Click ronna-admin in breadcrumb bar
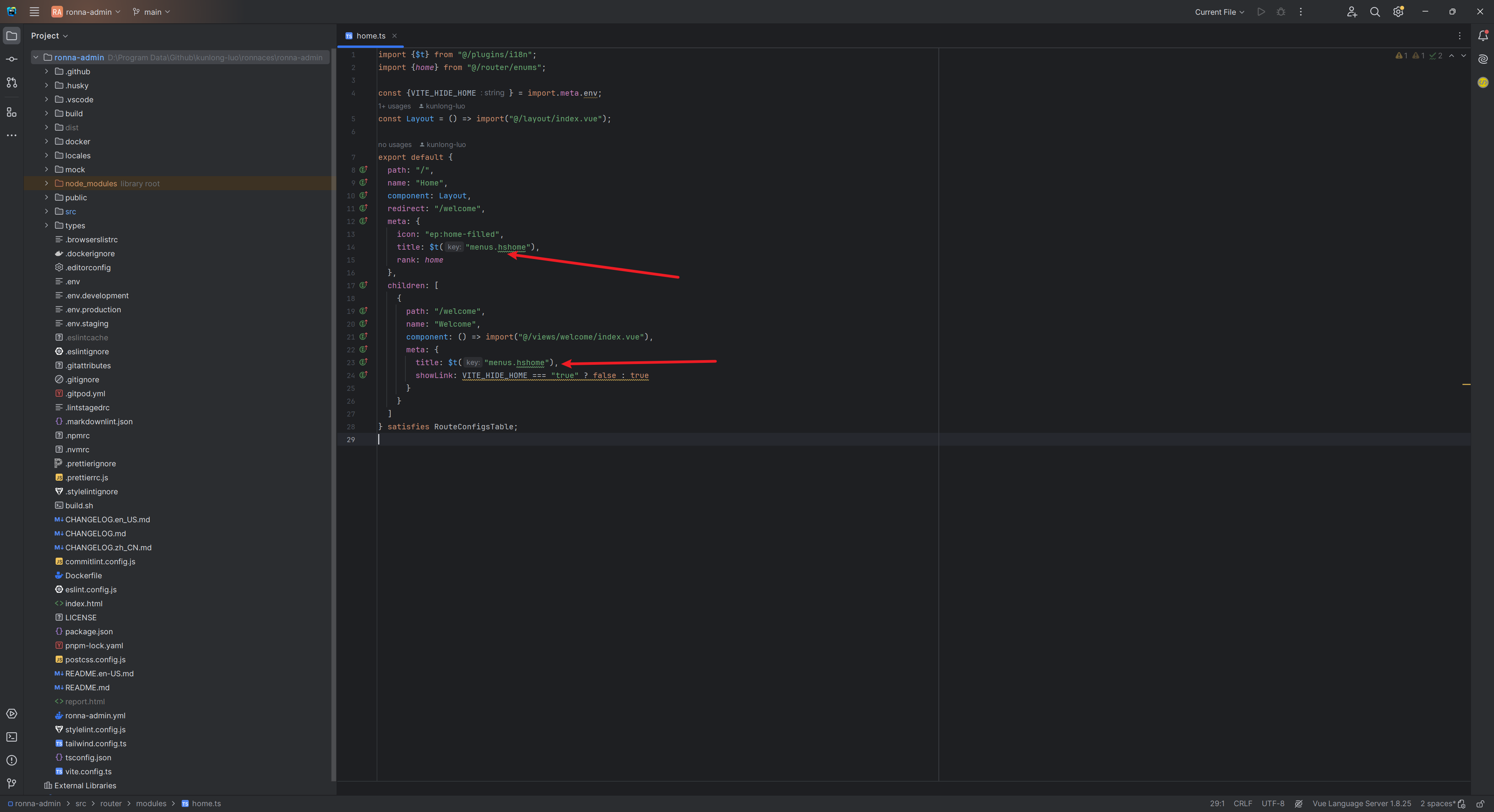Image resolution: width=1494 pixels, height=812 pixels. [x=33, y=803]
